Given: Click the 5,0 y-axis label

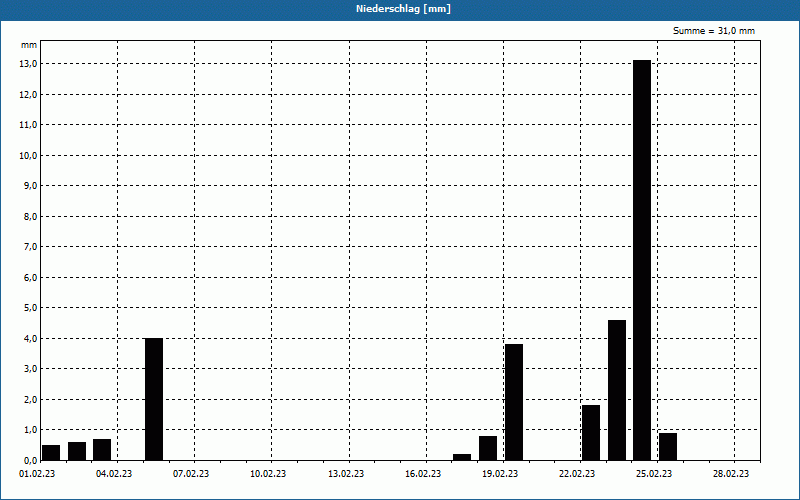Looking at the screenshot, I should click(30, 308).
